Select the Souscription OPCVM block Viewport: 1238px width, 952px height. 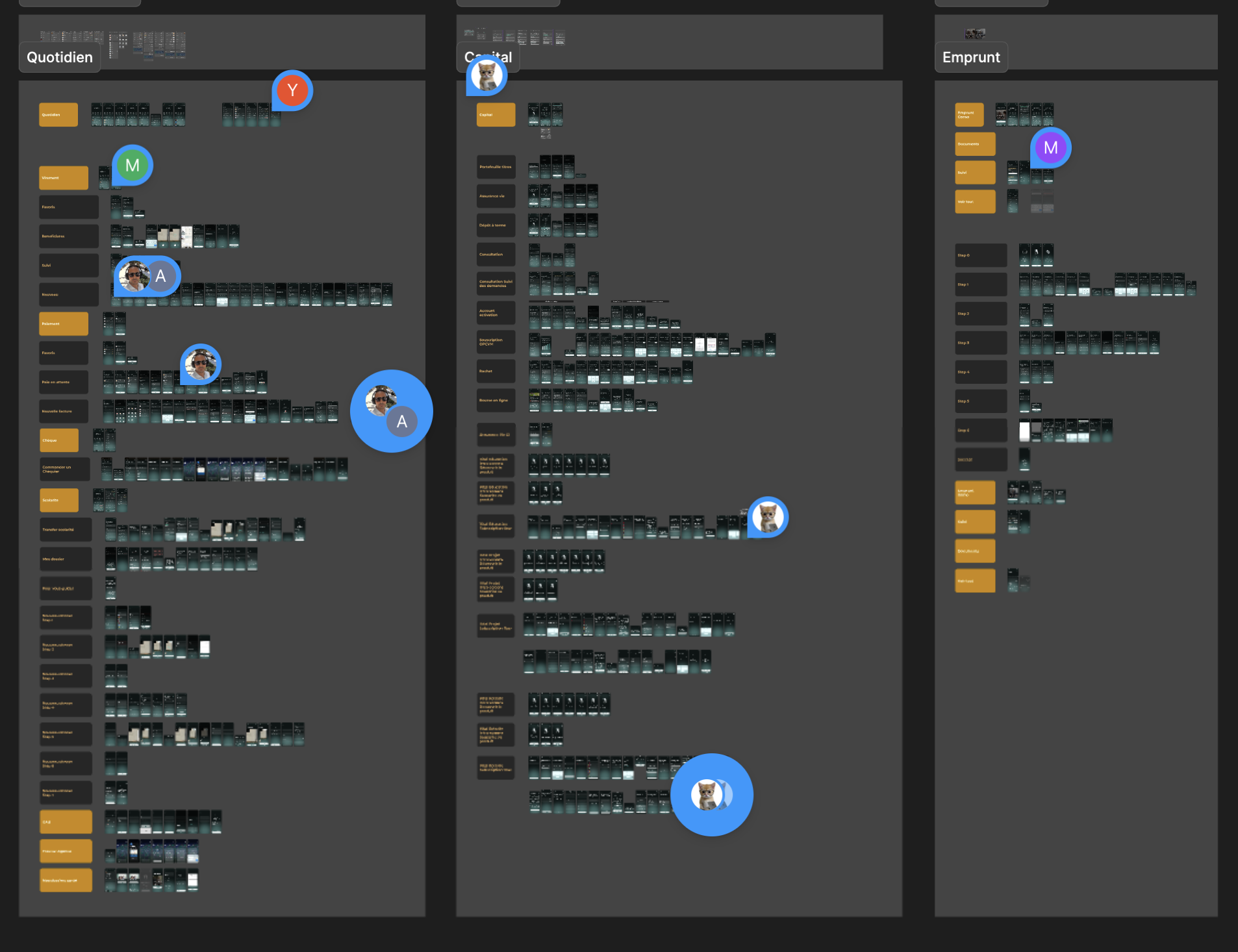point(496,342)
